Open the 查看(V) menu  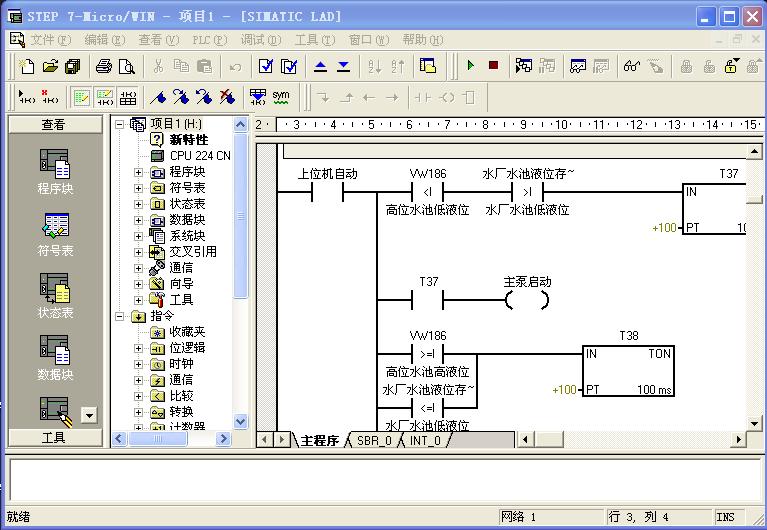coord(158,40)
